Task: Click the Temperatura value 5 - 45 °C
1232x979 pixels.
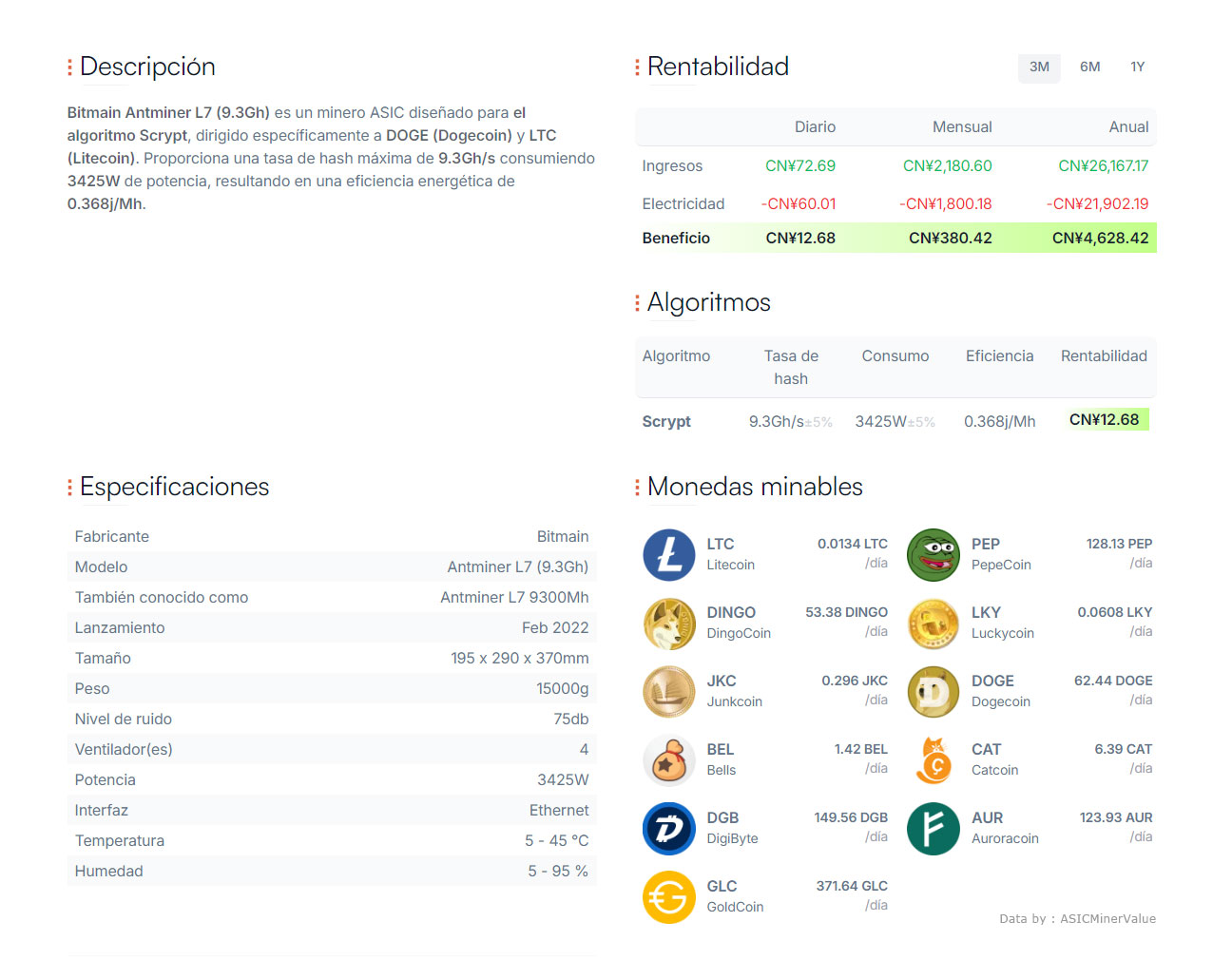Action: pos(557,841)
